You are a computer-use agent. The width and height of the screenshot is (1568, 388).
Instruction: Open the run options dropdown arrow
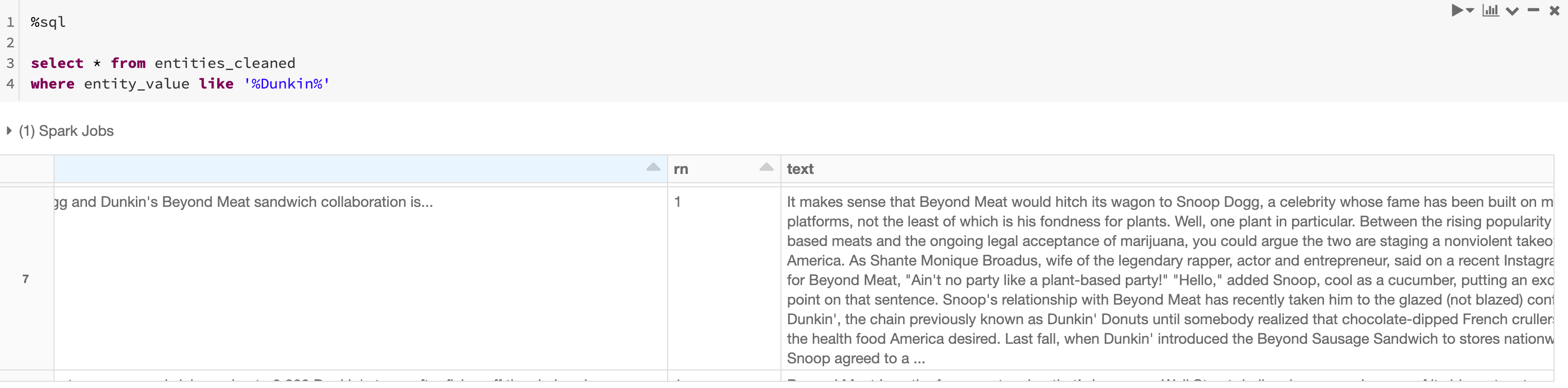coord(1470,10)
